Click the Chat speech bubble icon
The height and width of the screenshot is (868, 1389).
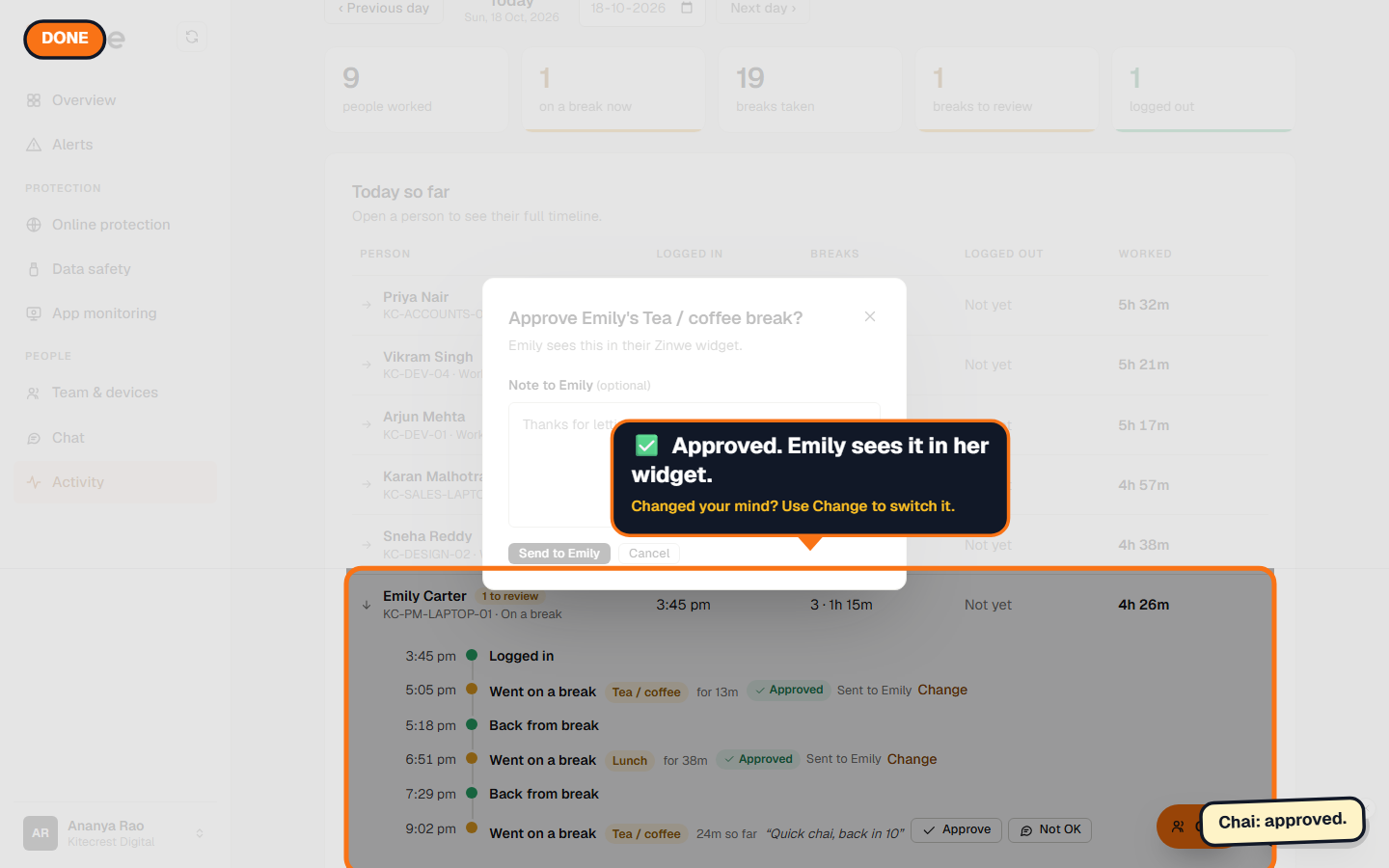(x=34, y=438)
